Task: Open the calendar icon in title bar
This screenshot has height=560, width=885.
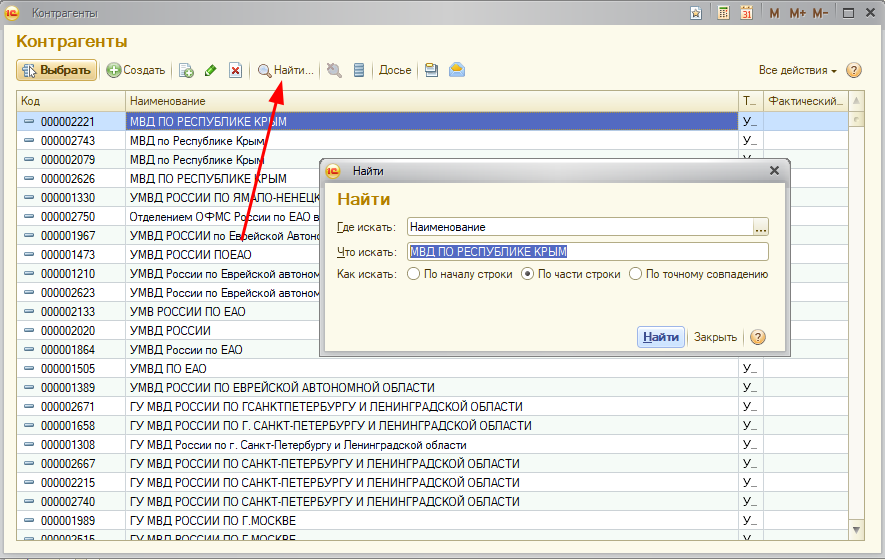Action: point(746,13)
